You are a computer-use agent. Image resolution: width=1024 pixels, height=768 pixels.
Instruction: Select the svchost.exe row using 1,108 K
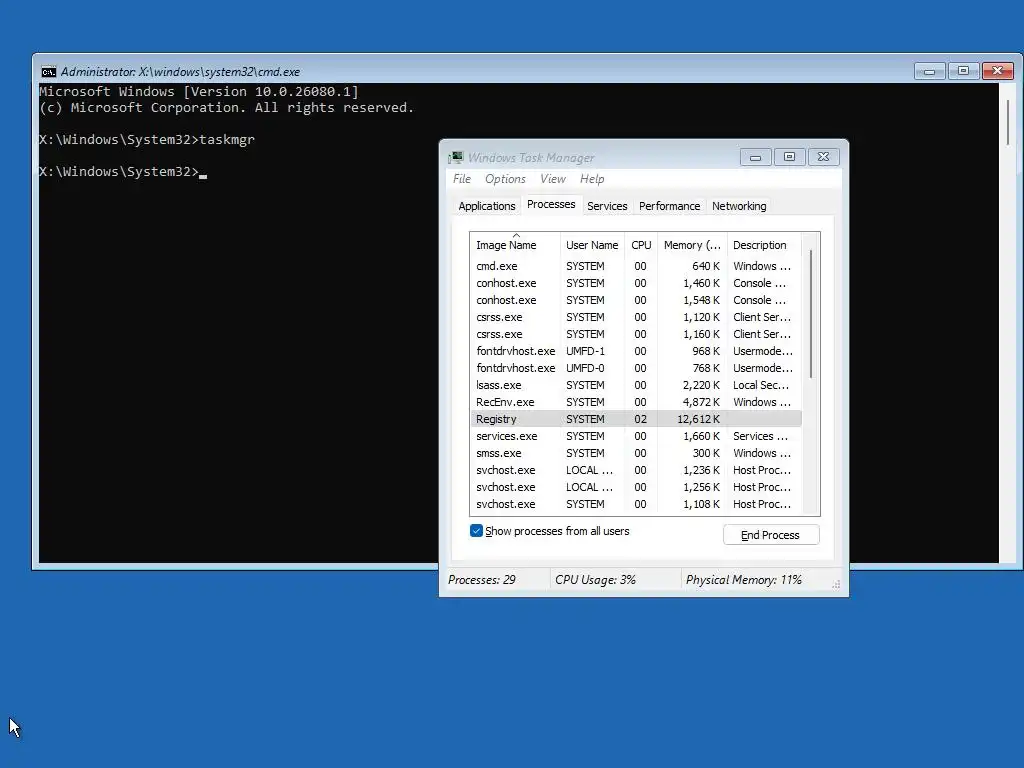pos(636,504)
